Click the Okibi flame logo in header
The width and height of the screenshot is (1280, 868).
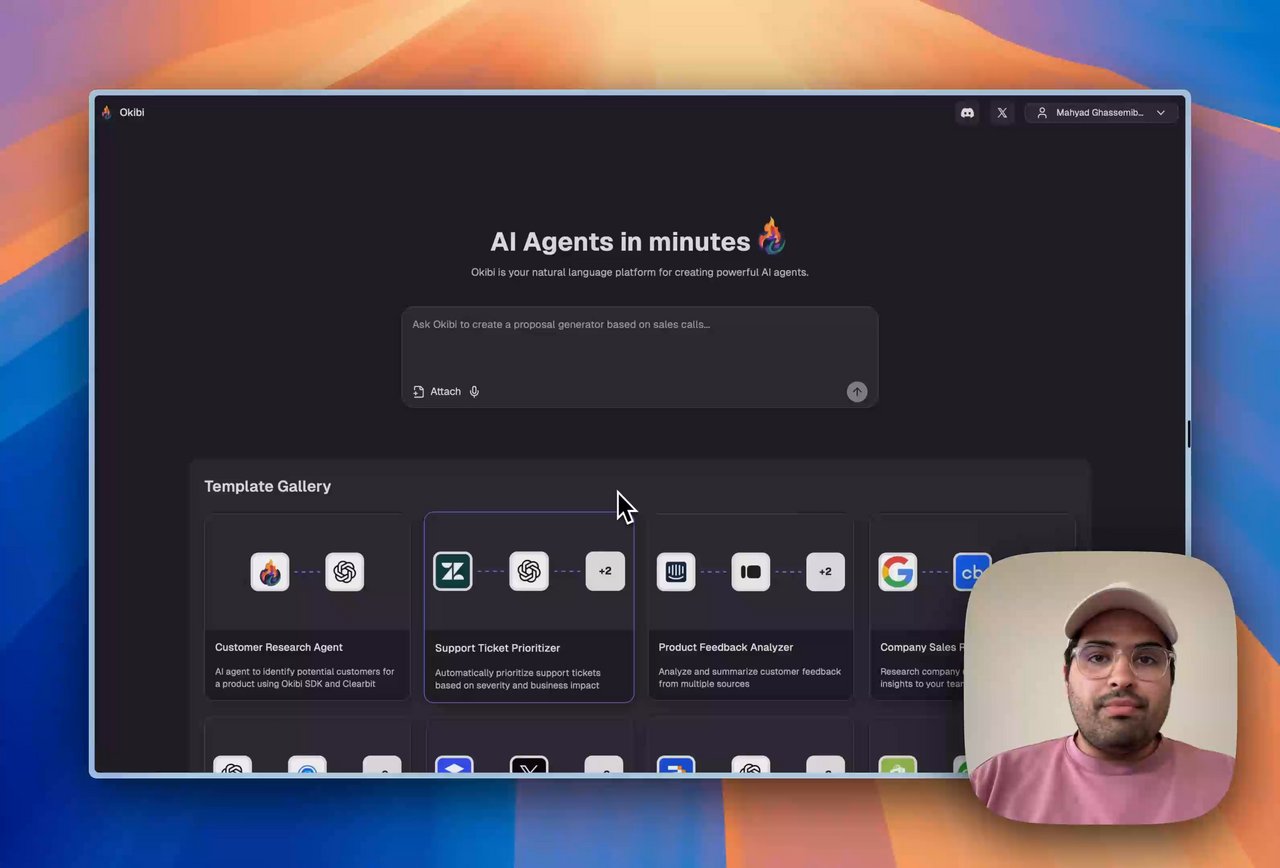tap(107, 112)
